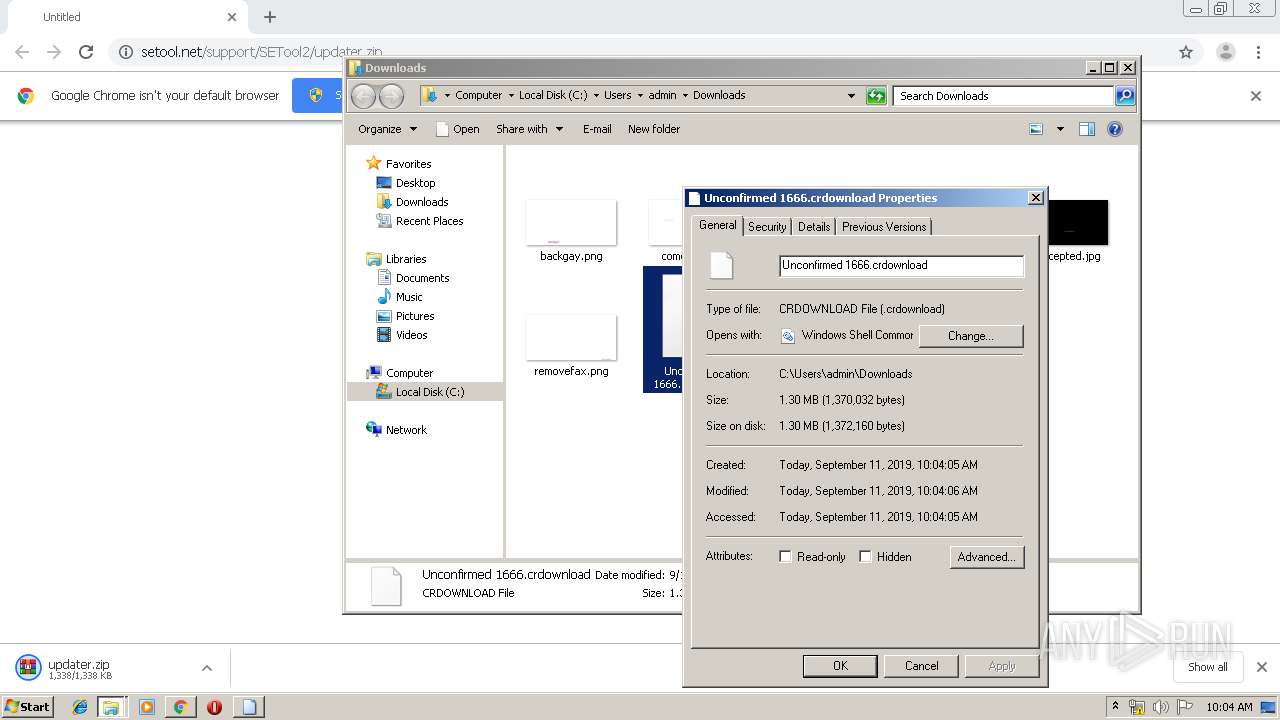Expand Users breadcrumb dropdown arrow
This screenshot has height=720, width=1280.
click(x=638, y=96)
